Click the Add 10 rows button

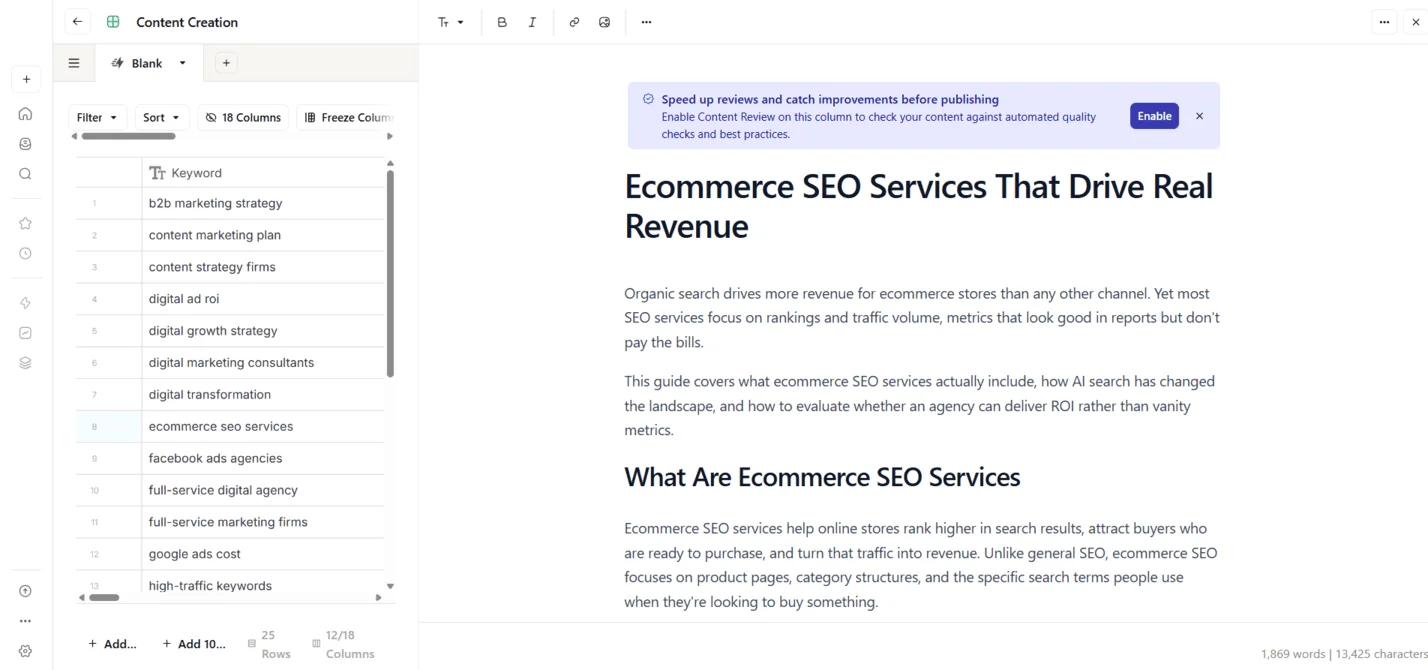click(x=194, y=644)
